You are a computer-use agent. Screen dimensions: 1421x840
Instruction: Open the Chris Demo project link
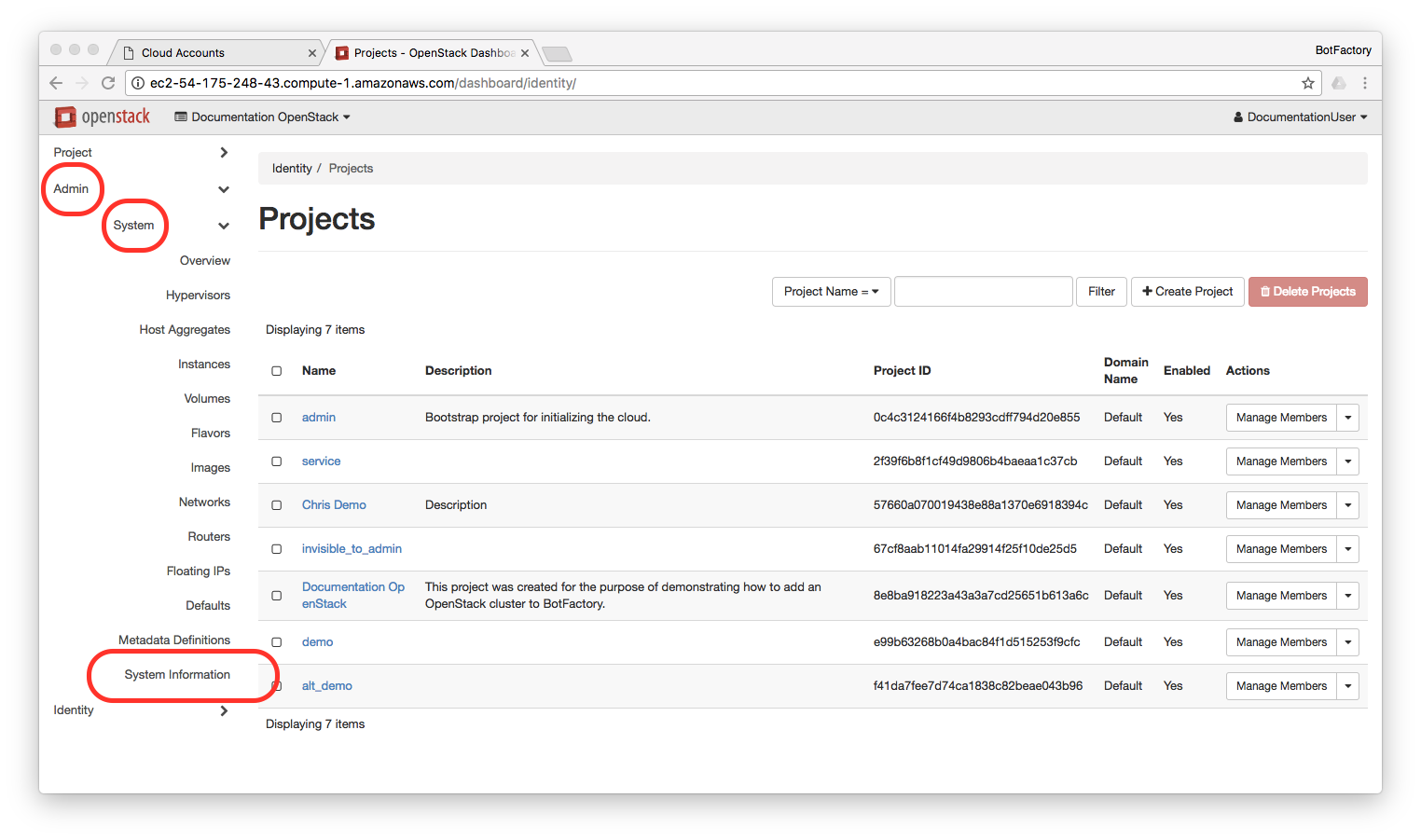coord(334,505)
